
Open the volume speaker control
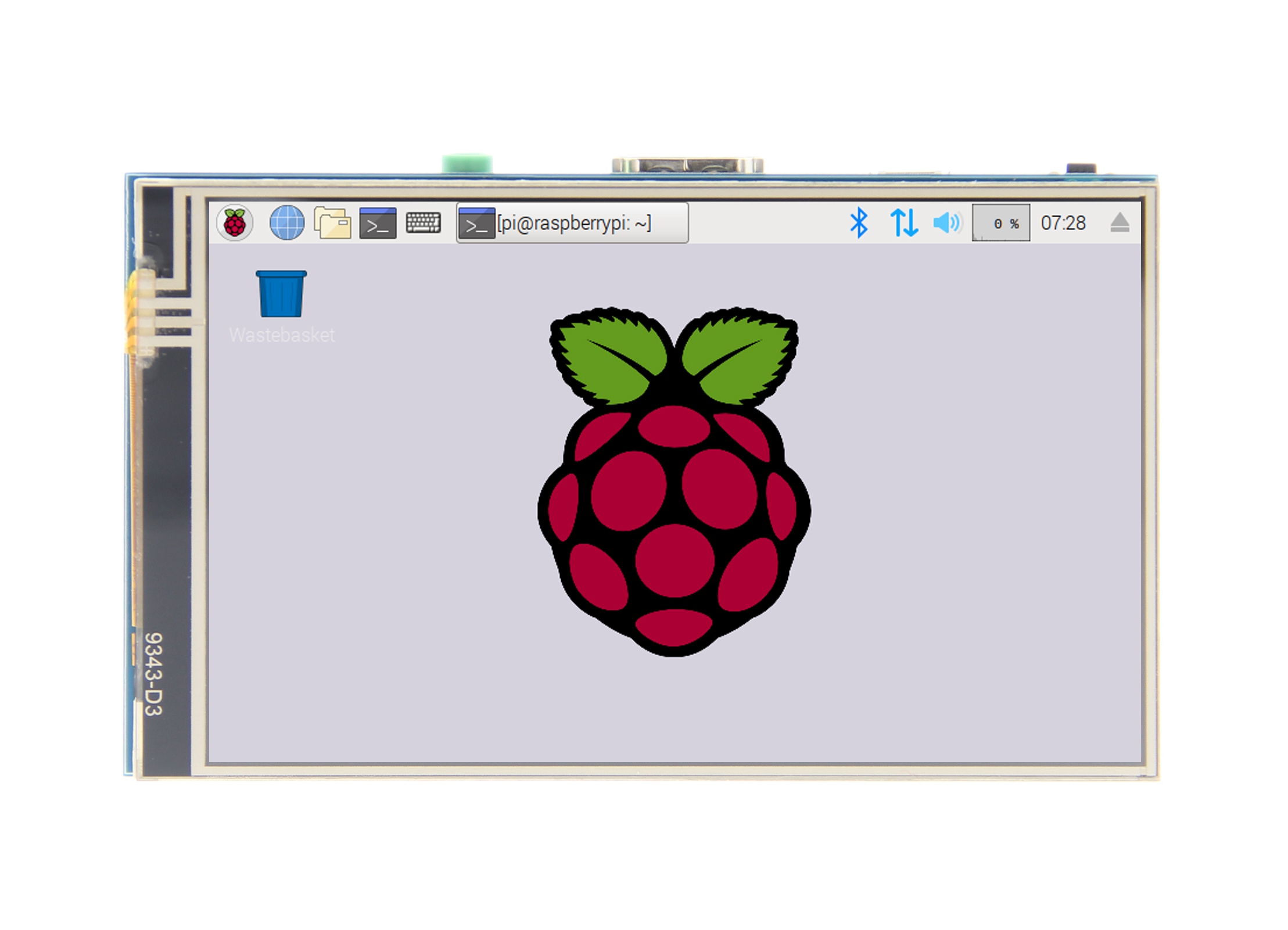click(946, 222)
